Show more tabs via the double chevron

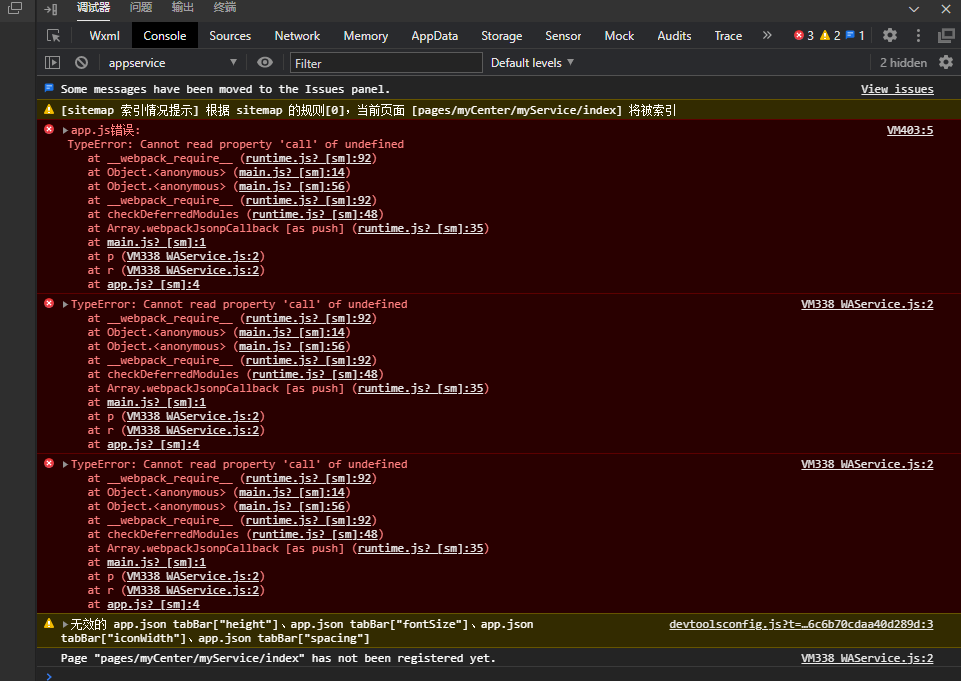[x=767, y=36]
